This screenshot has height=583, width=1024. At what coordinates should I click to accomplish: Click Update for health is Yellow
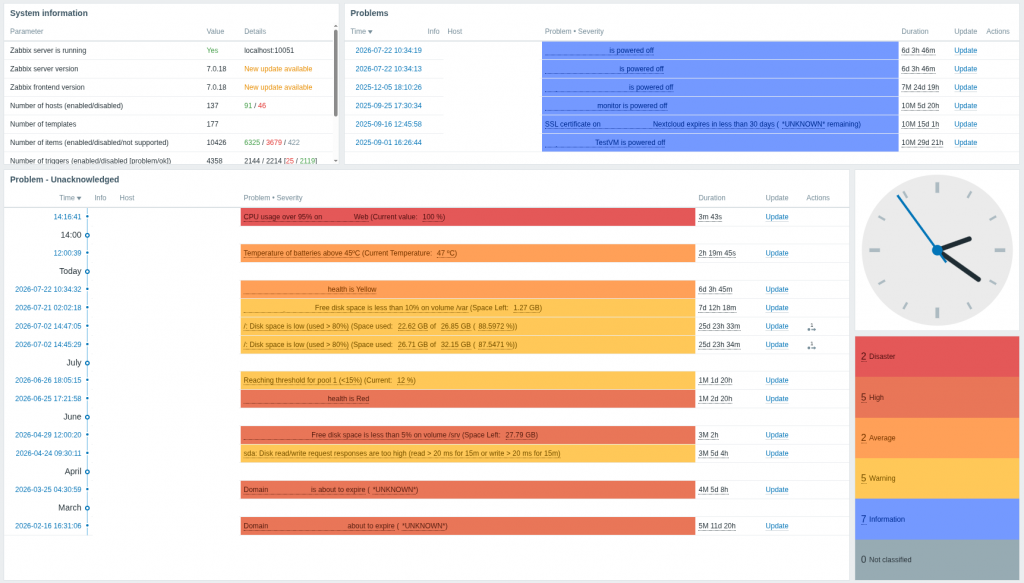tap(776, 289)
